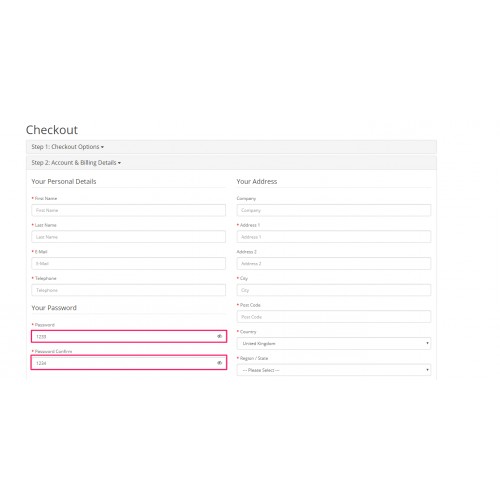Open the Country dropdown showing United Kingdom
The height and width of the screenshot is (500, 500).
[x=334, y=343]
